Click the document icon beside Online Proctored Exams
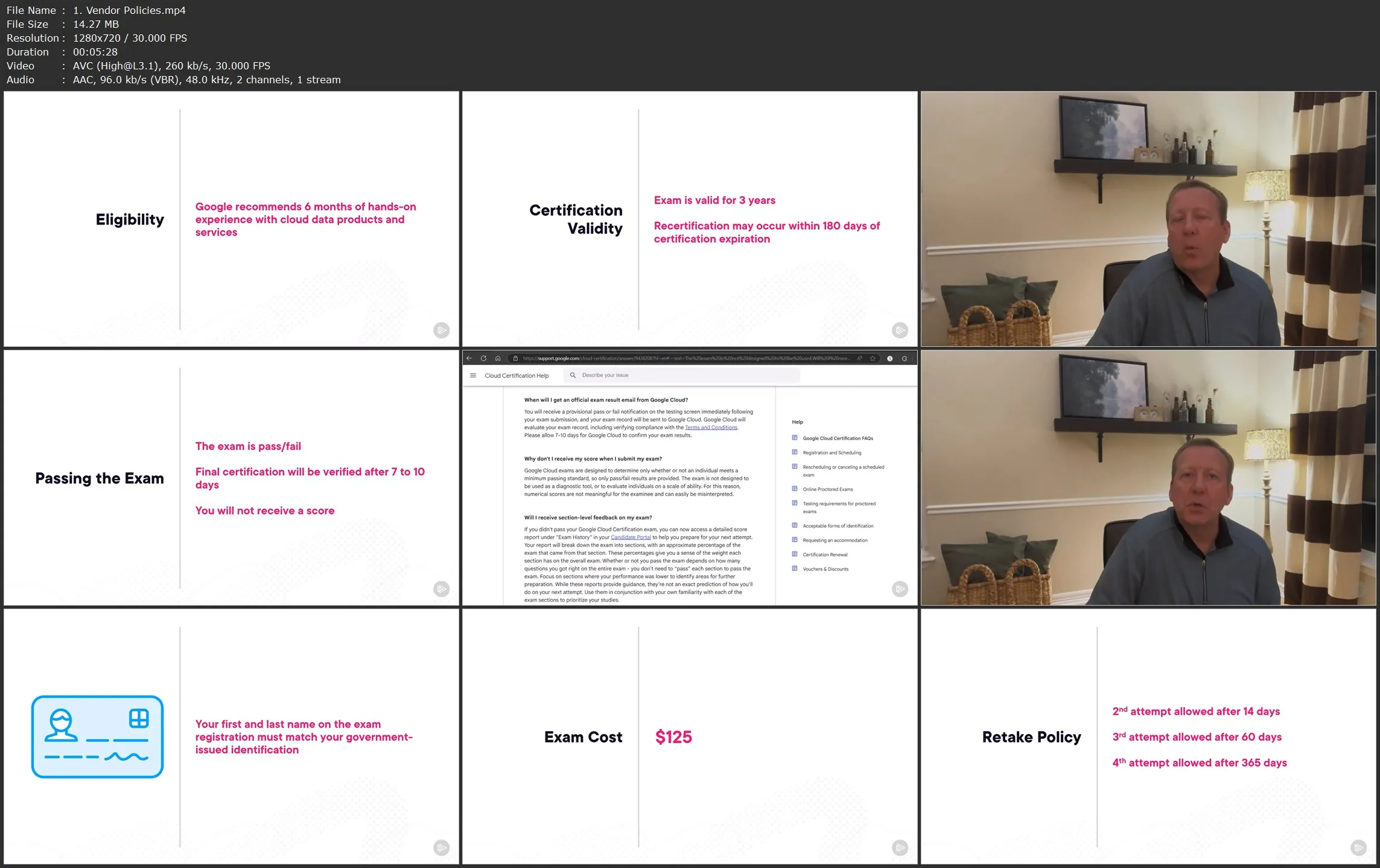Screen dimensions: 1380x868 click(795, 489)
